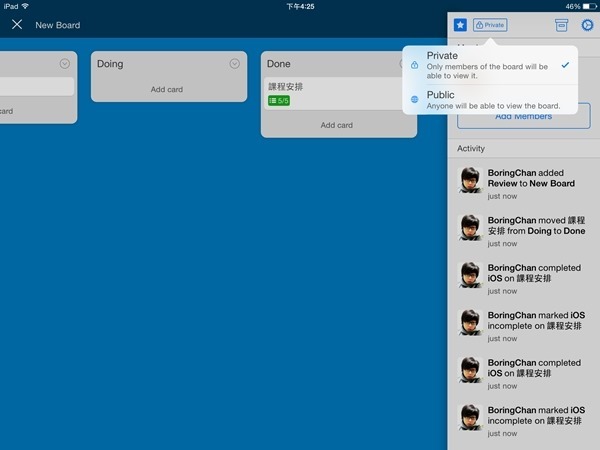Open the board settings gear icon

click(587, 25)
